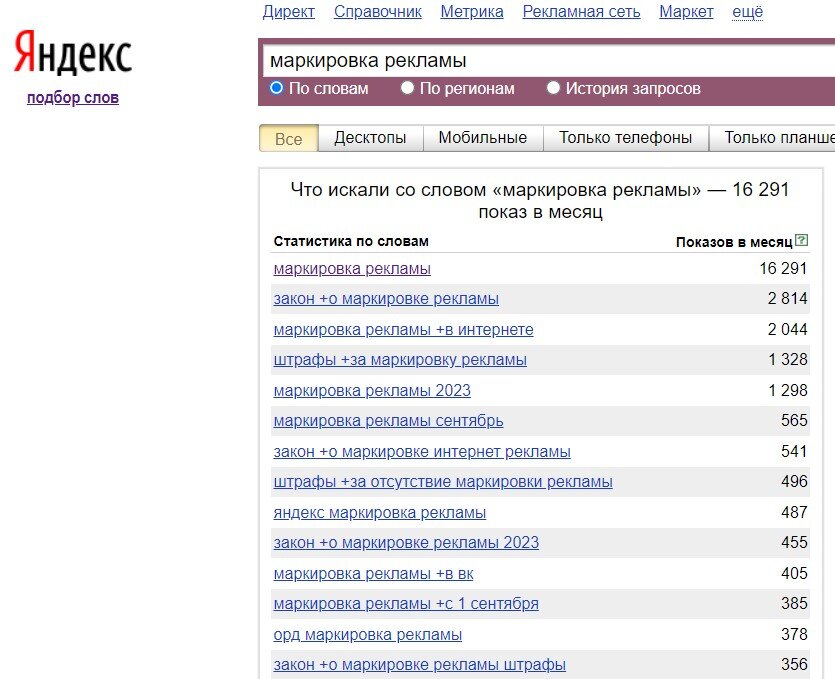Open the help icon beside Показов в месяц
This screenshot has height=679, width=835.
coord(801,240)
